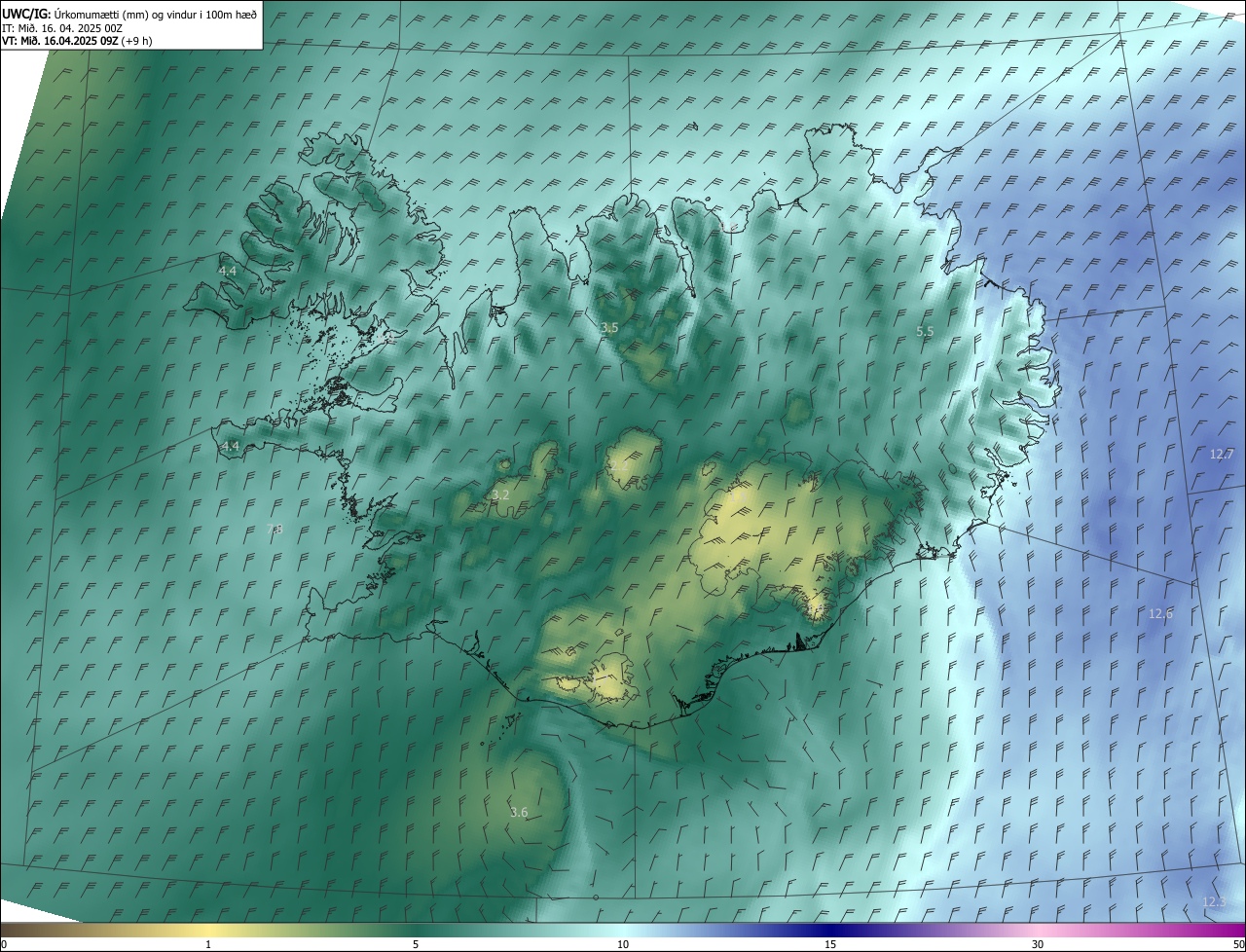1246x952 pixels.
Task: Click the color scale tick label '15'
Action: click(x=830, y=944)
